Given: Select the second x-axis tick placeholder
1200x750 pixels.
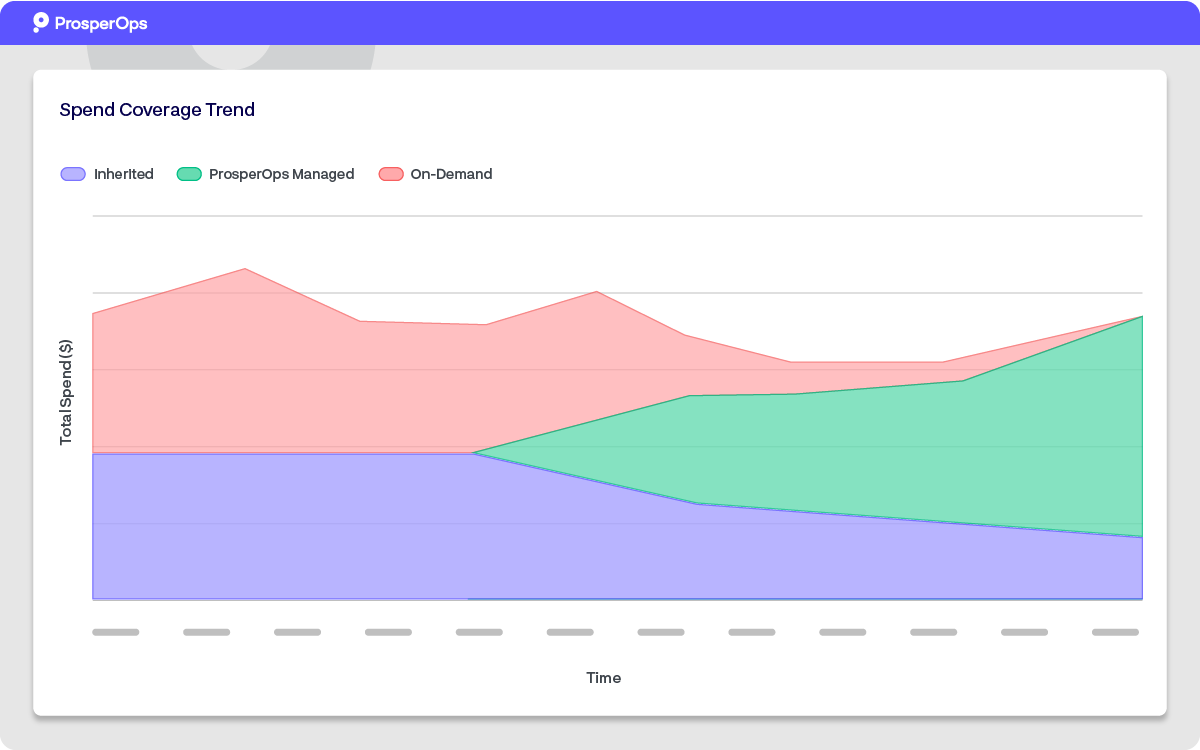Looking at the screenshot, I should [x=206, y=632].
